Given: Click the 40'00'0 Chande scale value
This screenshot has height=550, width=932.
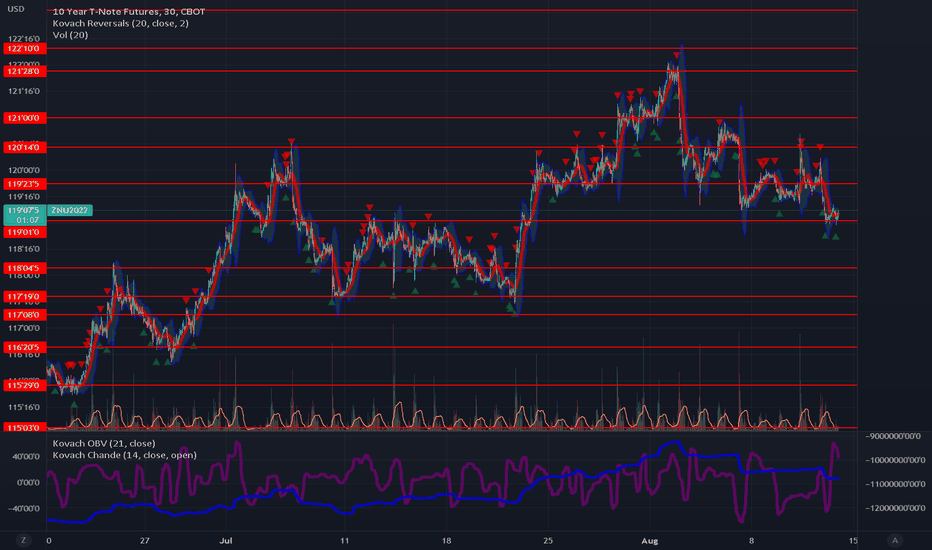Looking at the screenshot, I should pos(27,457).
